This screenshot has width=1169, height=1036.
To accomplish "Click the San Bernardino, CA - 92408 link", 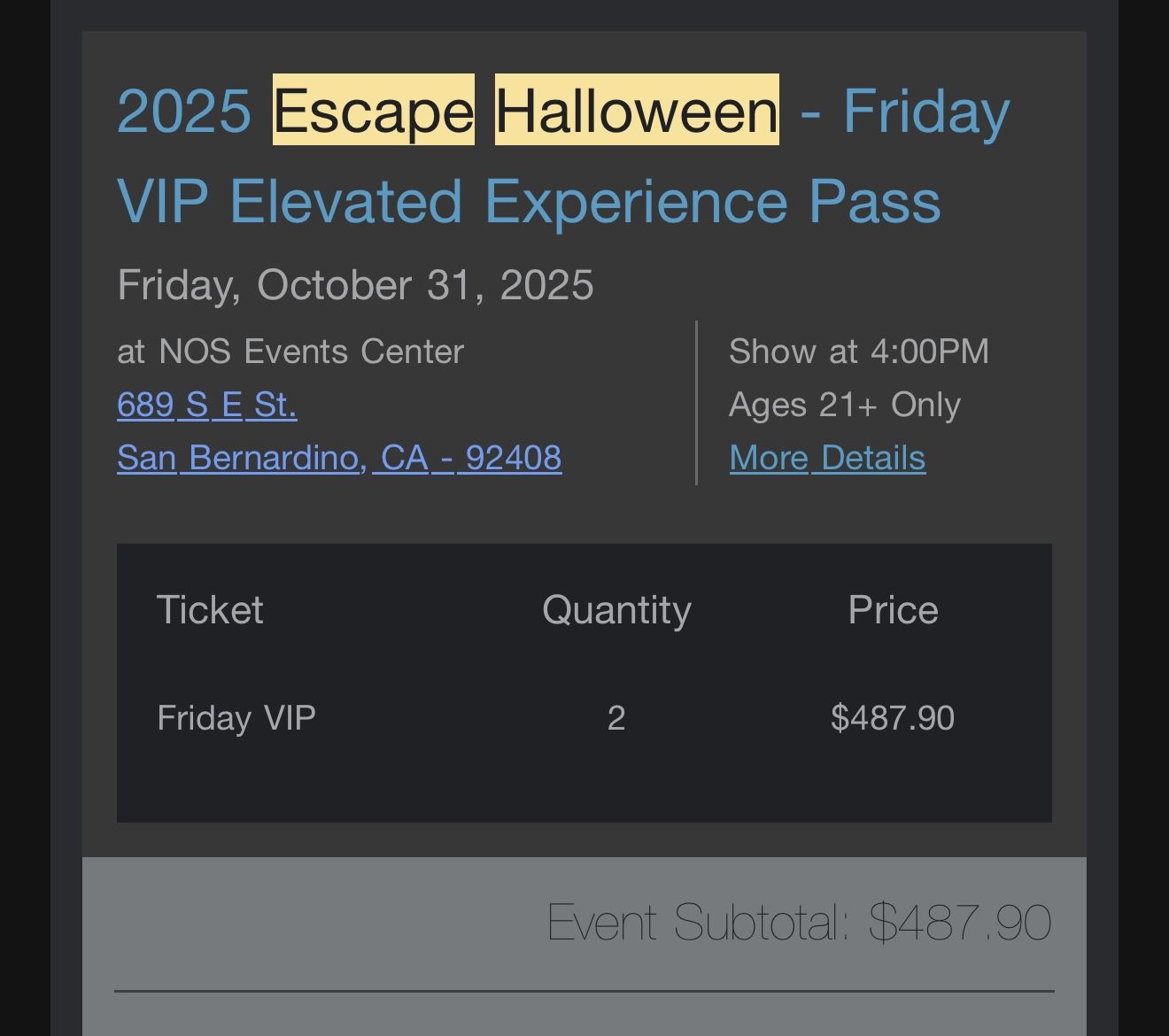I will point(339,458).
